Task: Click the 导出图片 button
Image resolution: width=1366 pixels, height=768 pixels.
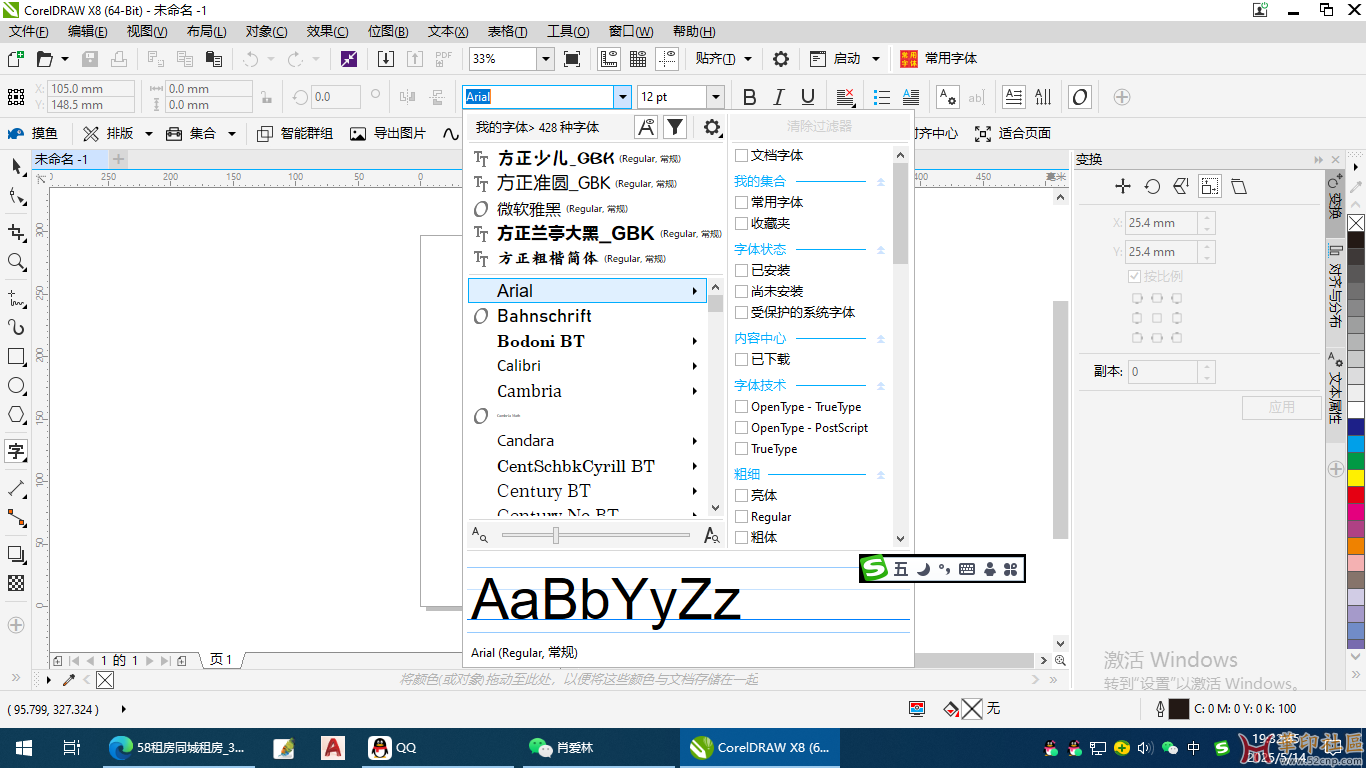Action: [x=388, y=133]
